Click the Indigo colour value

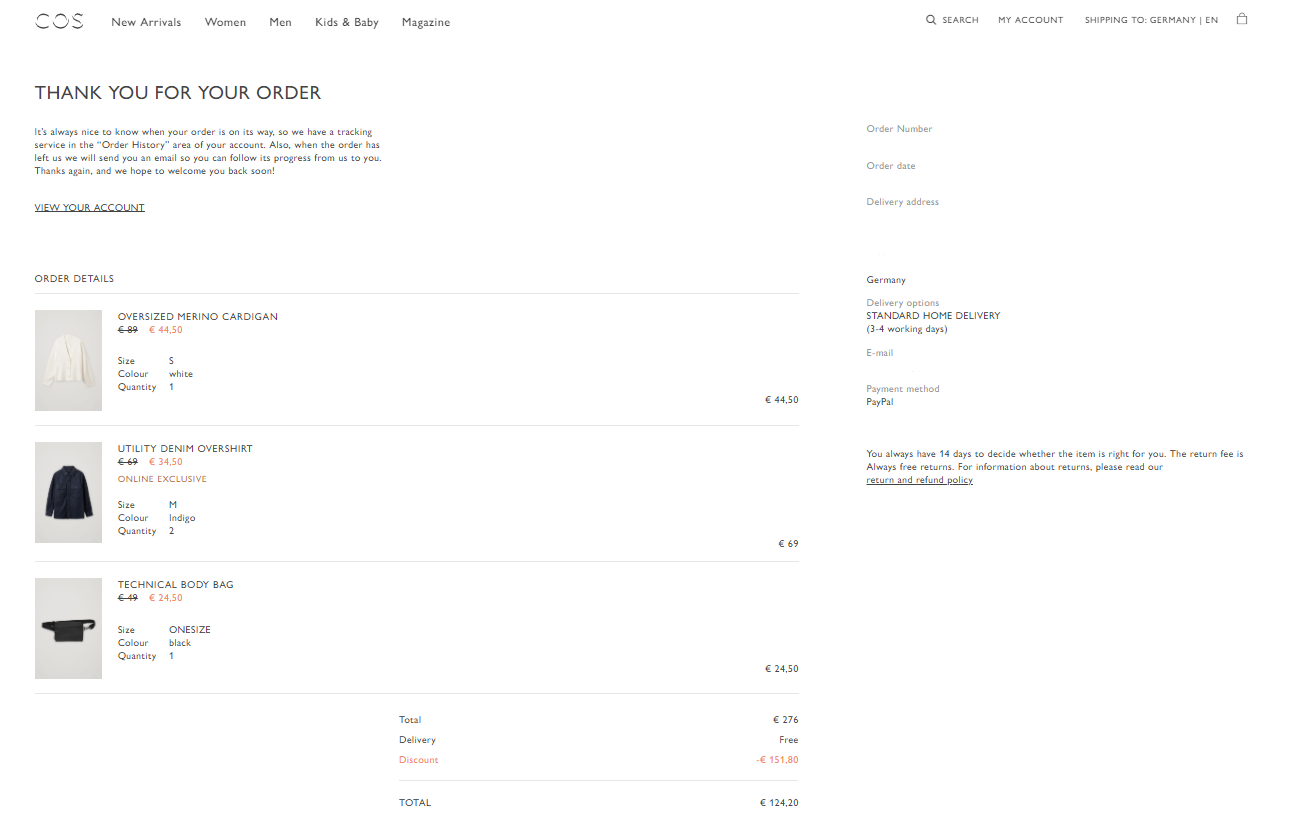(182, 518)
